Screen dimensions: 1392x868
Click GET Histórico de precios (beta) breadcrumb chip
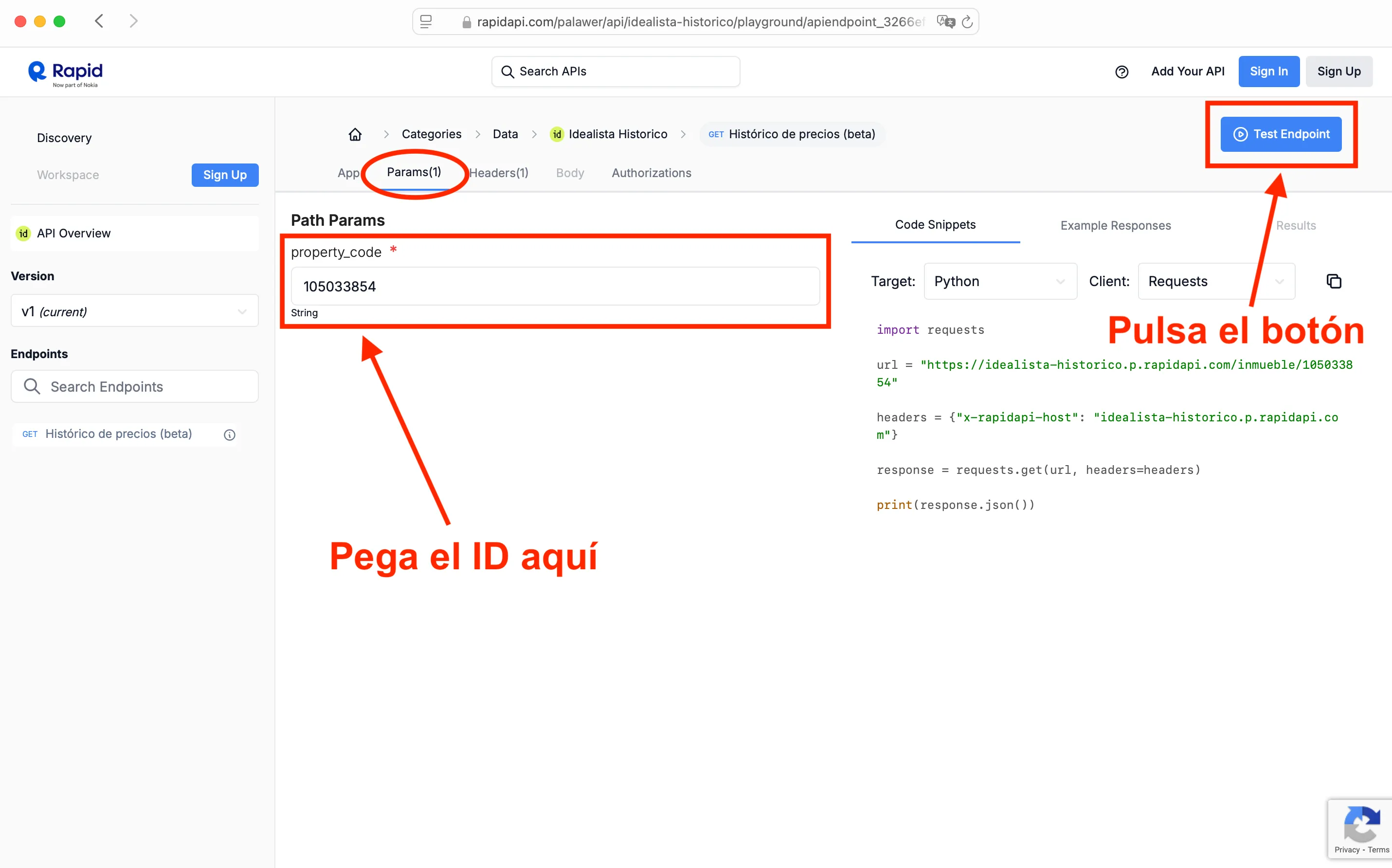pos(792,134)
